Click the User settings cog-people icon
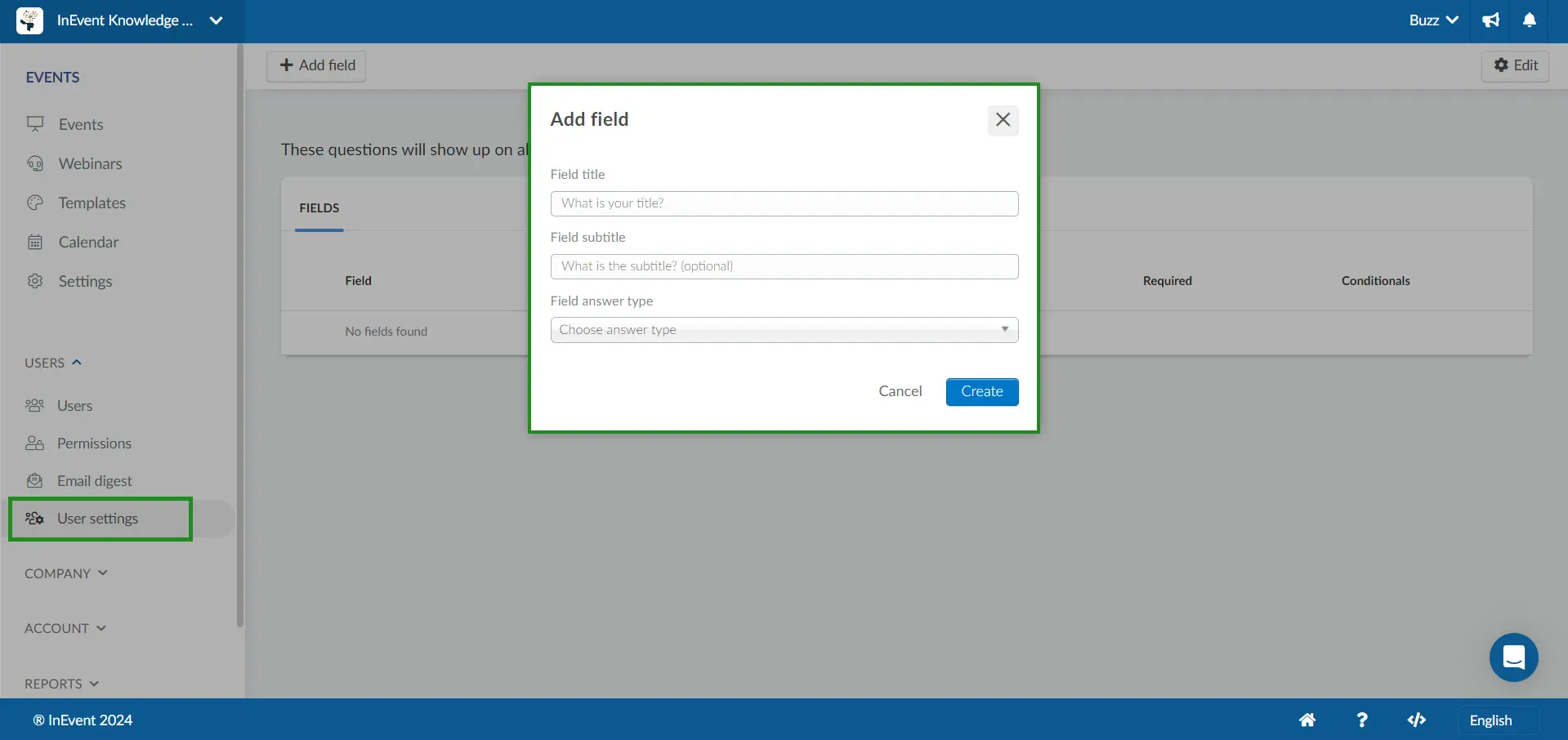The image size is (1568, 740). tap(34, 519)
